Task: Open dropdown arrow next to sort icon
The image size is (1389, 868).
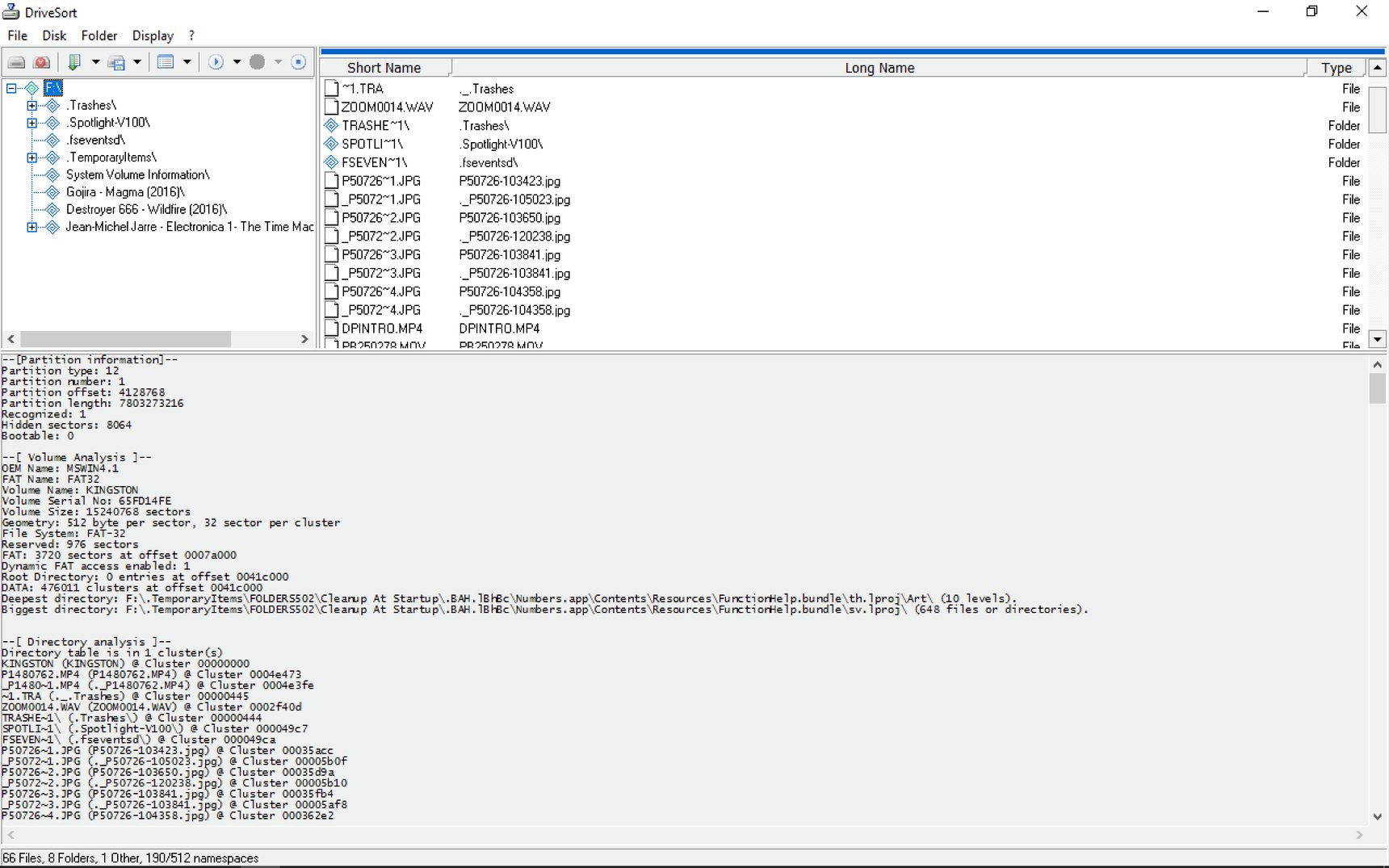Action: [x=95, y=62]
